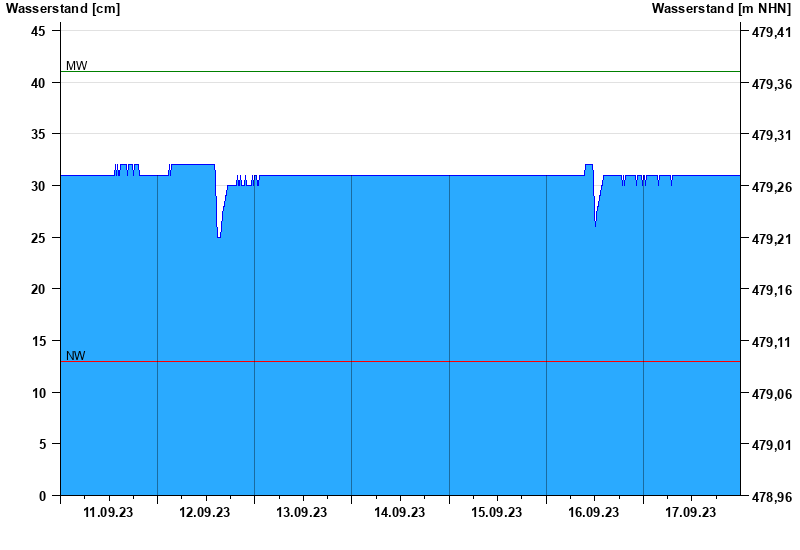Click the NW label on red line

click(76, 356)
